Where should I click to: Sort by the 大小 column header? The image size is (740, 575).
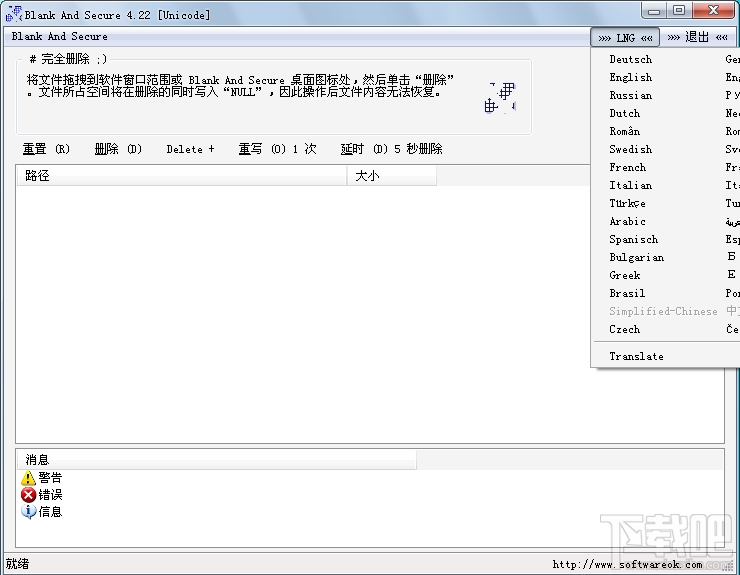tap(392, 176)
